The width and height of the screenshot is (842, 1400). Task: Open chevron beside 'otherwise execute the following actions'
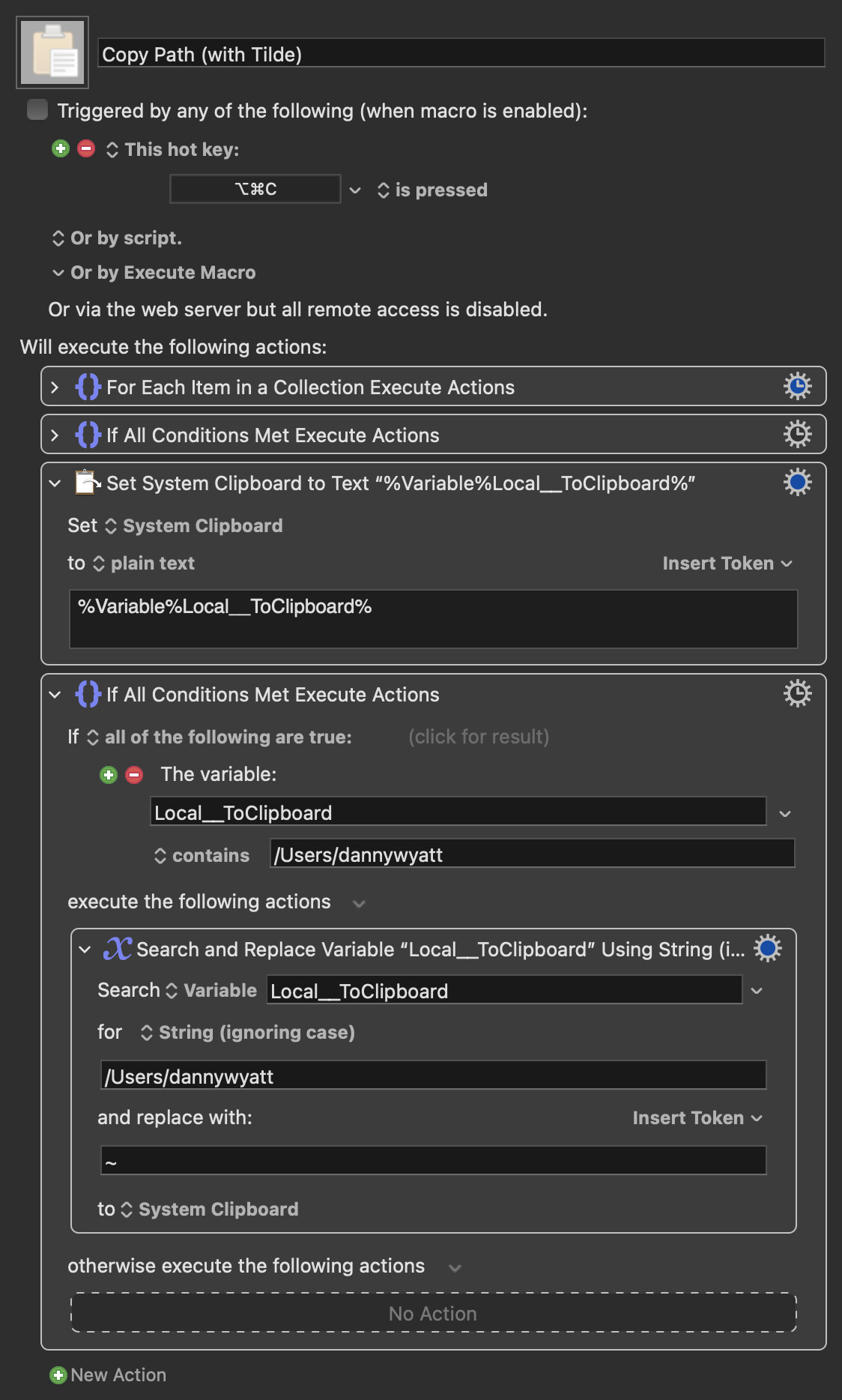pyautogui.click(x=455, y=1268)
